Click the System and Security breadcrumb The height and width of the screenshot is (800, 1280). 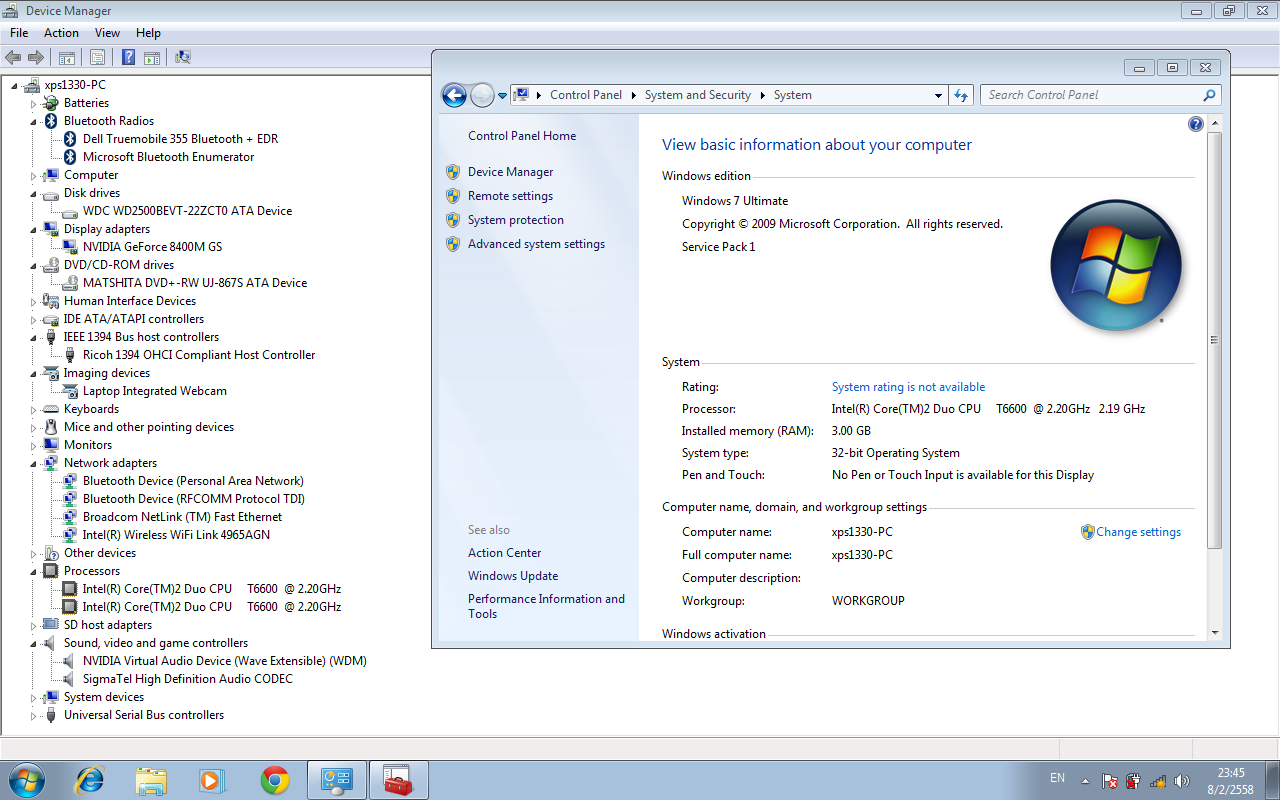pos(698,95)
